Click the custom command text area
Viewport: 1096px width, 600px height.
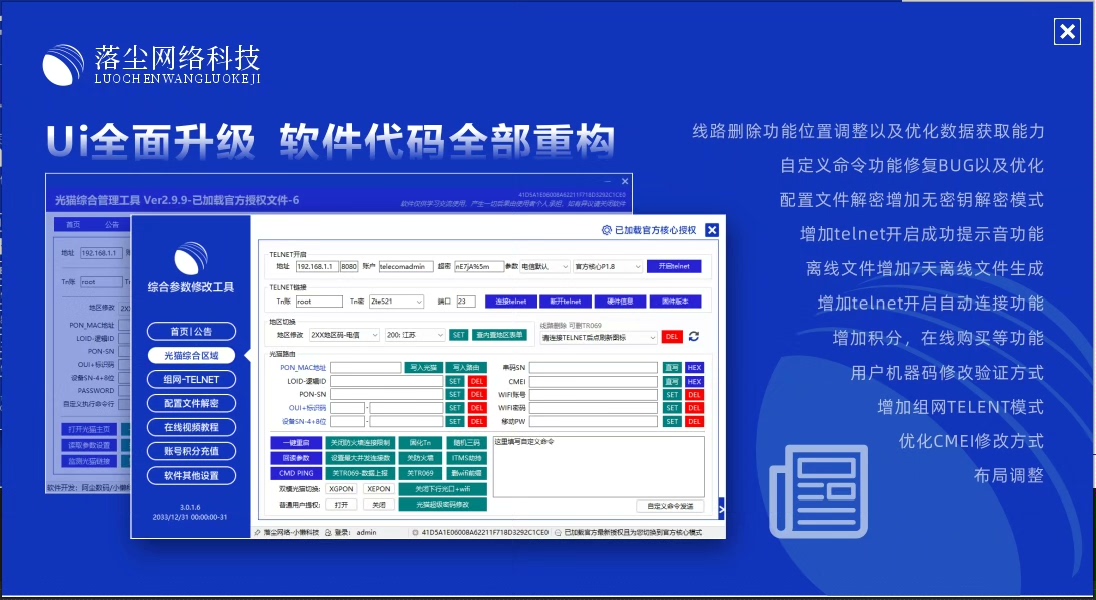[598, 466]
